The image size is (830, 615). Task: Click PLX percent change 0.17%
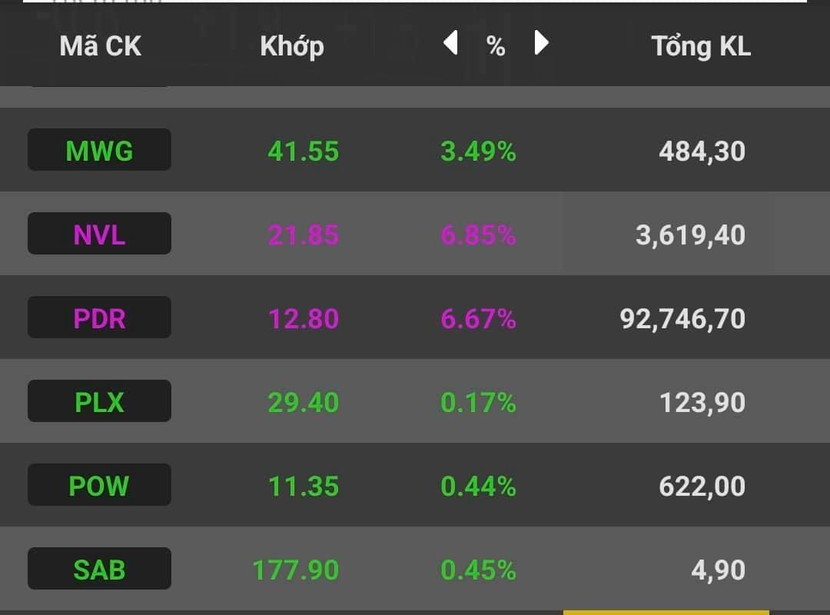478,402
